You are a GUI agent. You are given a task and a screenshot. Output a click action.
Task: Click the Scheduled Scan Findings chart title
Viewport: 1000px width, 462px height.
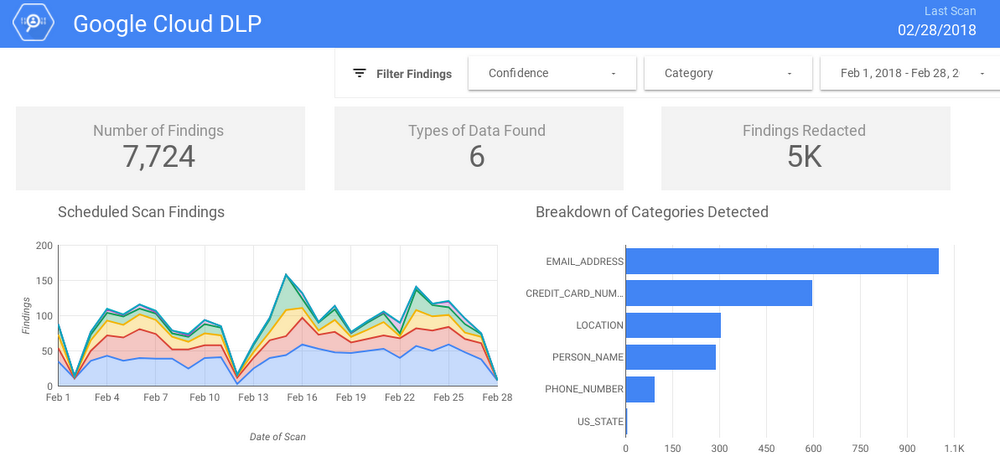coord(141,212)
